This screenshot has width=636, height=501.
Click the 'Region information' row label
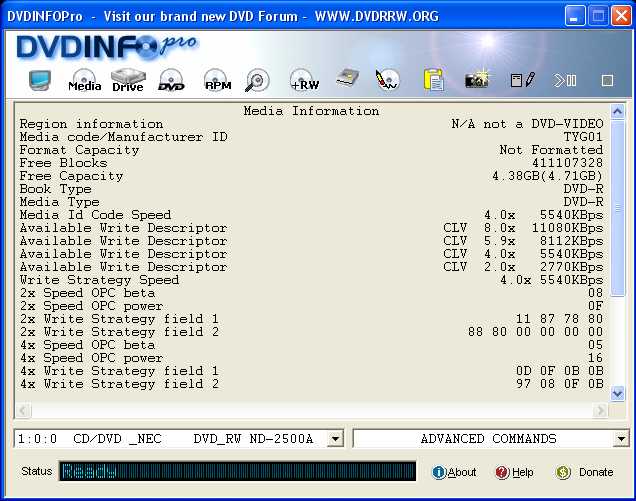(x=91, y=124)
